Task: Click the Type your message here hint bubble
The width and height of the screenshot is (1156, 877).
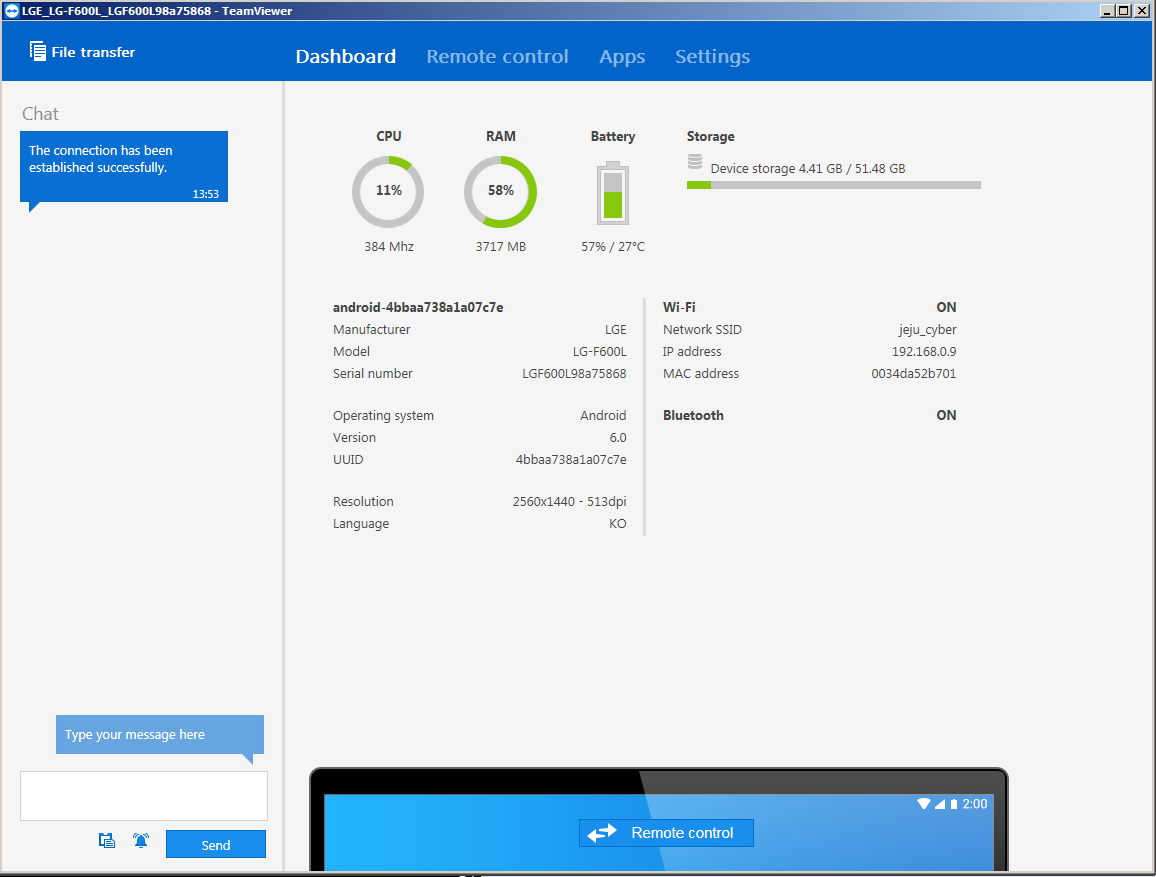Action: tap(159, 735)
